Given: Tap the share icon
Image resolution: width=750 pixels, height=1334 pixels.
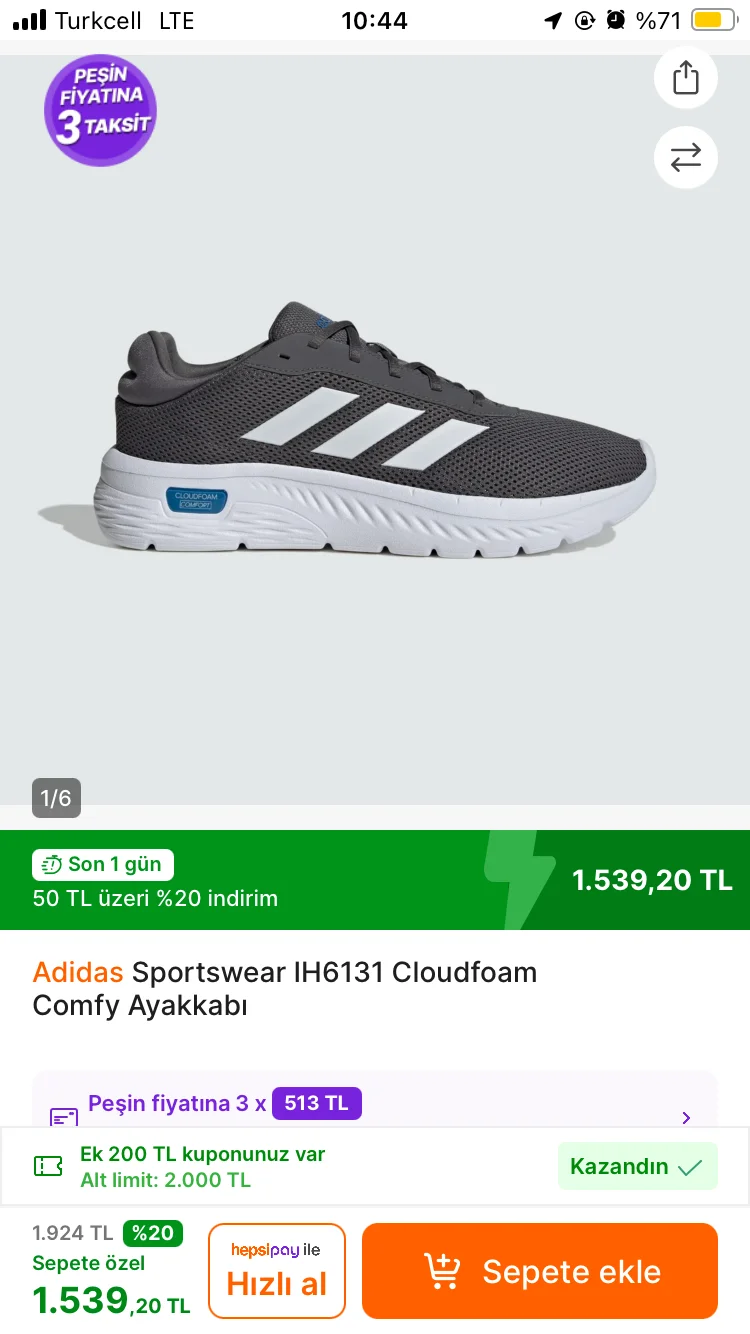Looking at the screenshot, I should coord(686,77).
